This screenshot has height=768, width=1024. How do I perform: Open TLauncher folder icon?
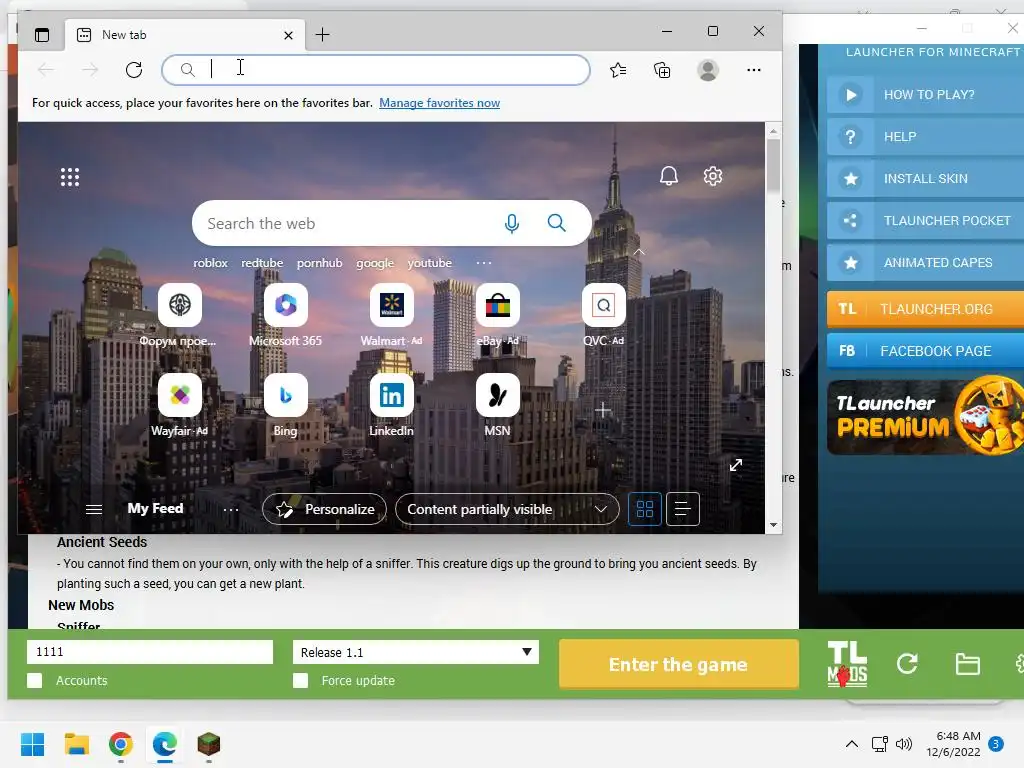point(967,664)
